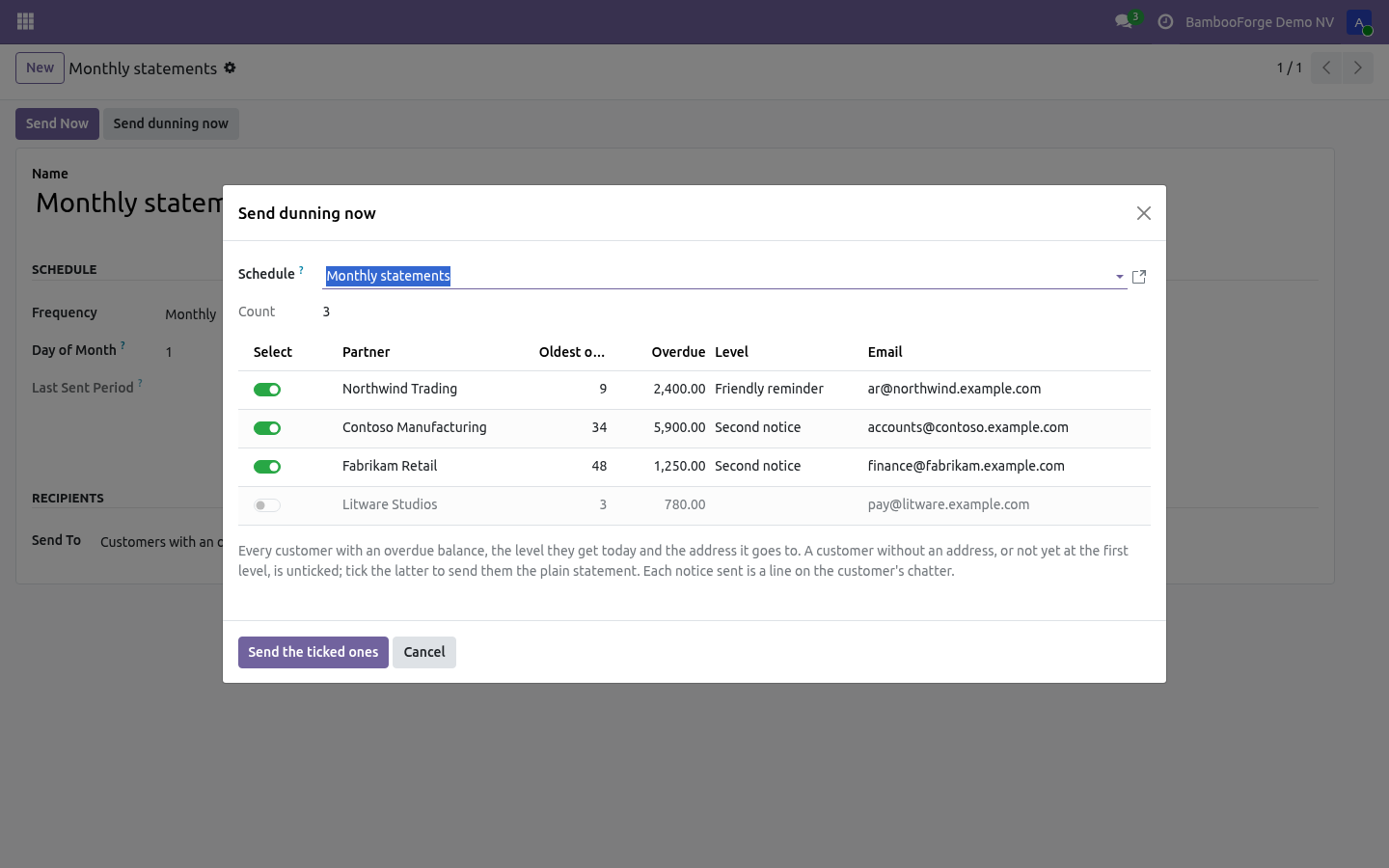Screen dimensions: 1389x868
Task: Click Send the ticked ones button
Action: coord(313,652)
